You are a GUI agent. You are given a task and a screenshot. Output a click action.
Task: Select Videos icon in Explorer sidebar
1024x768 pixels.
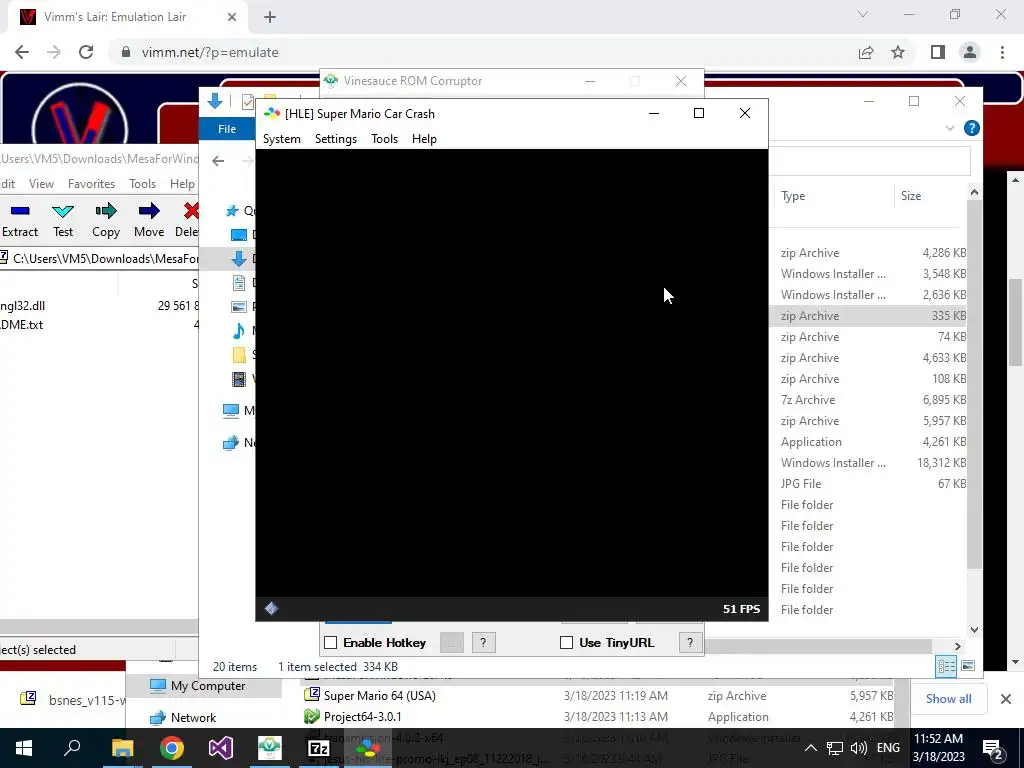(239, 379)
